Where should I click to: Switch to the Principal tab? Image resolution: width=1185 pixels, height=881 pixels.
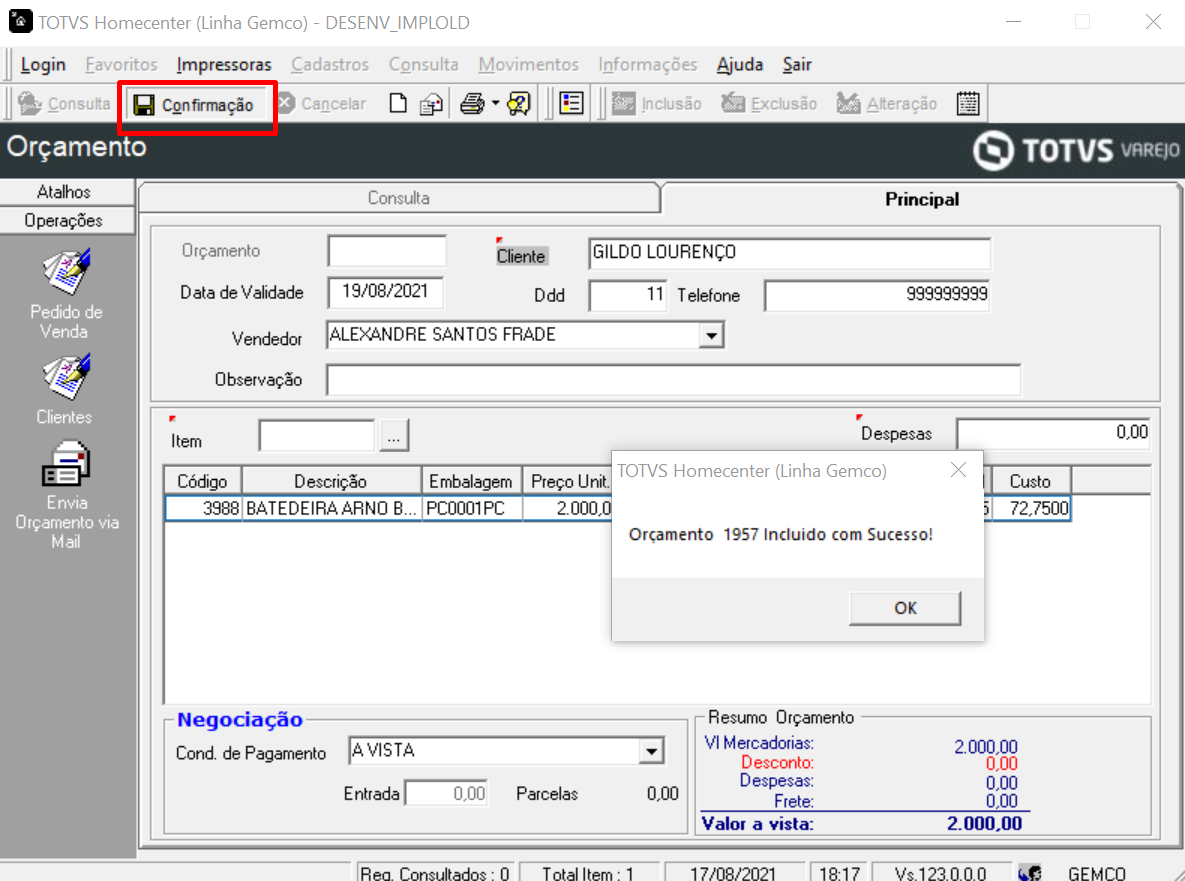(921, 199)
